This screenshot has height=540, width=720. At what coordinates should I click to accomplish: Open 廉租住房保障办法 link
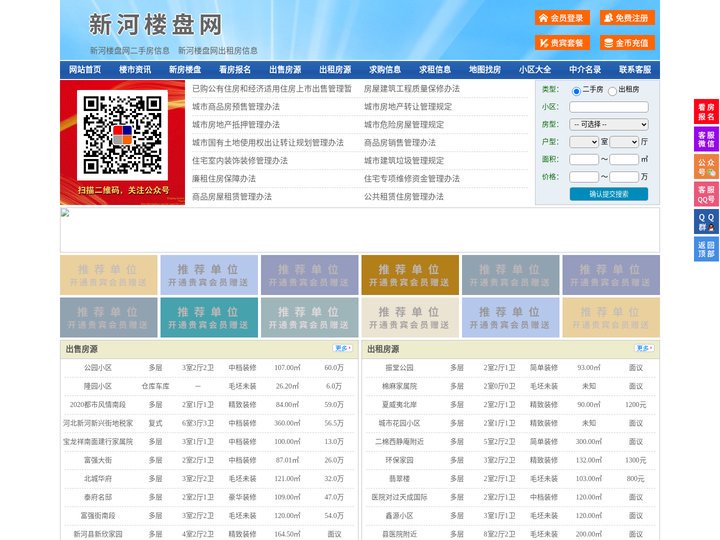[224, 179]
